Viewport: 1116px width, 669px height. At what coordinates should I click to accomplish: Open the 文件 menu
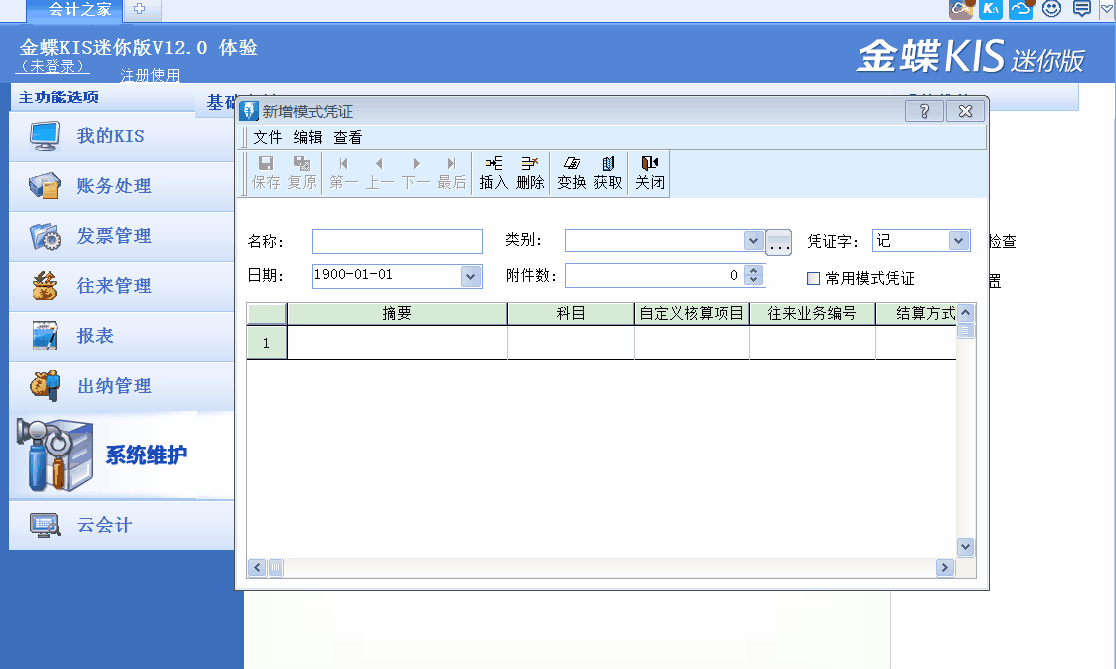[268, 138]
